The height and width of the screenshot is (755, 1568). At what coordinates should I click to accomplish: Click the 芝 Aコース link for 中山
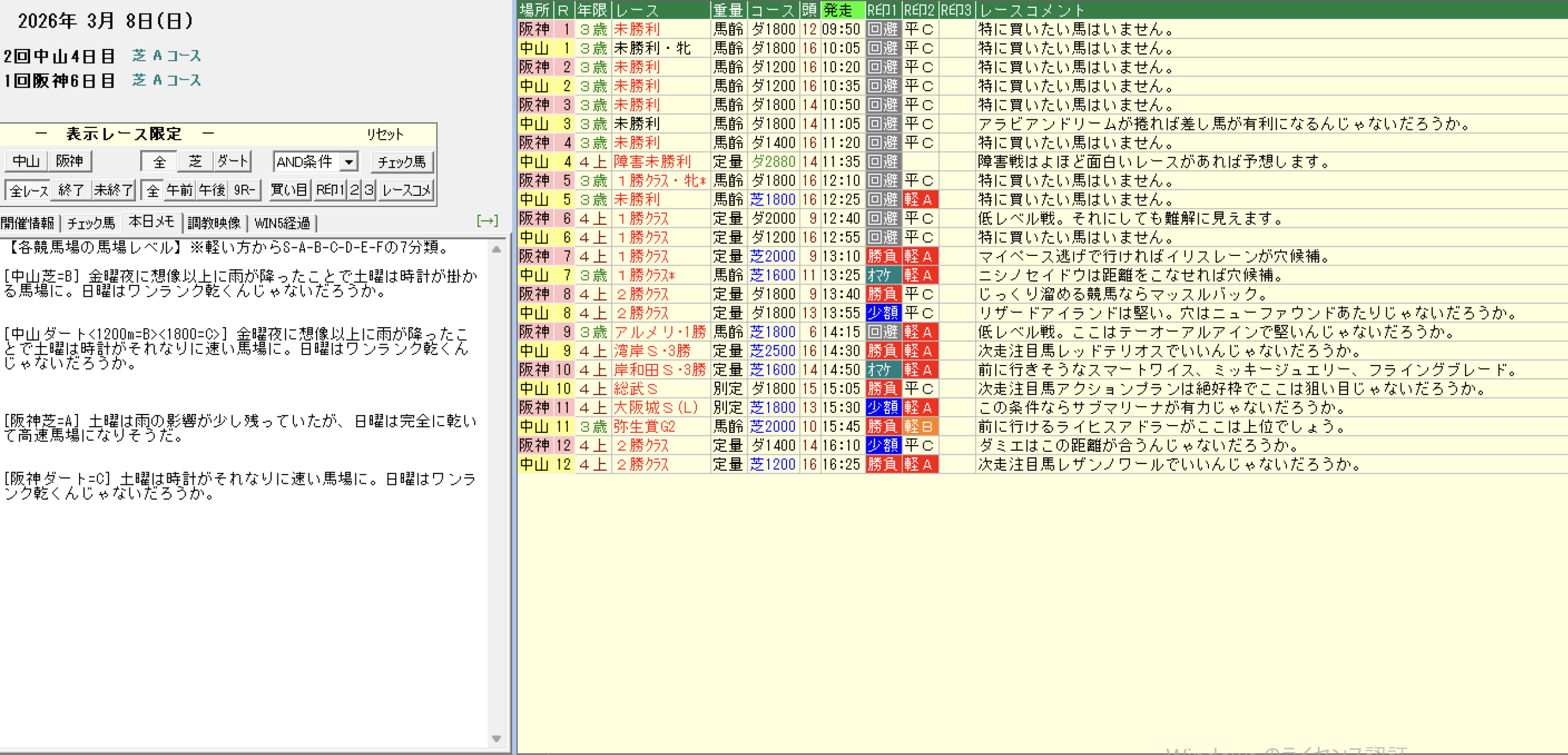tap(167, 56)
